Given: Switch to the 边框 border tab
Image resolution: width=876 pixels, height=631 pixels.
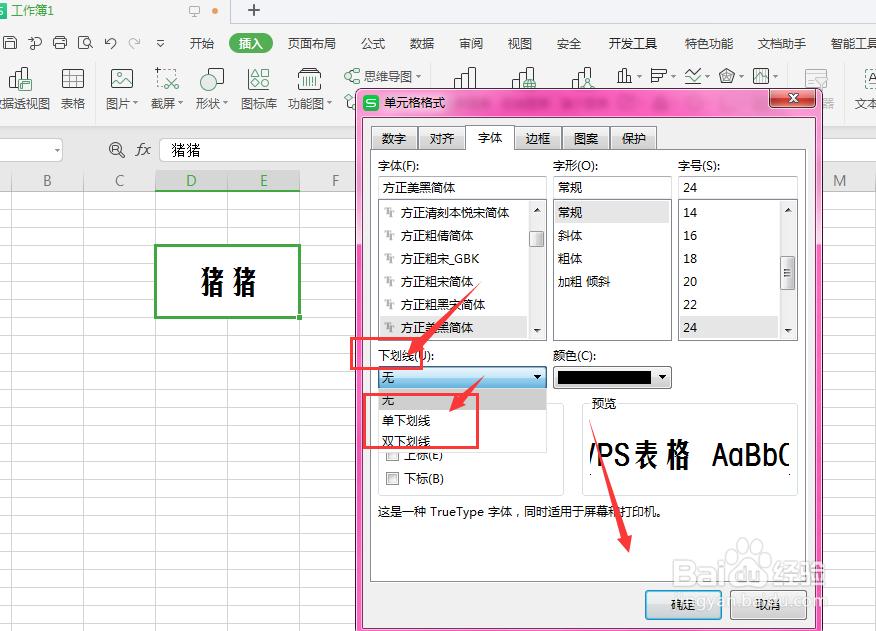Looking at the screenshot, I should coord(537,138).
